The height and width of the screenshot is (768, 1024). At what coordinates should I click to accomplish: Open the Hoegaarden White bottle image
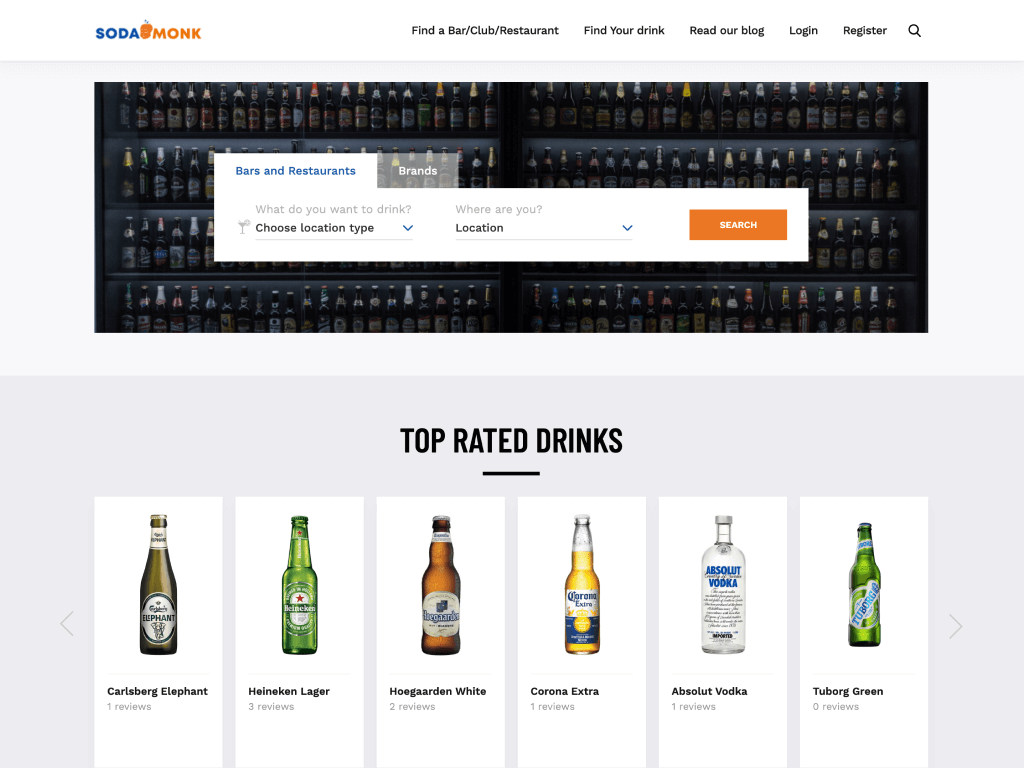click(x=441, y=584)
